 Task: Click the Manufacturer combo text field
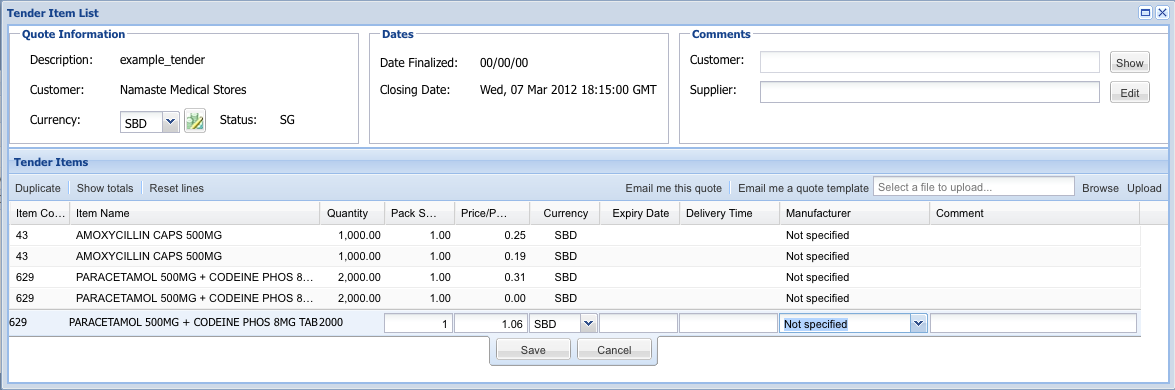(845, 323)
